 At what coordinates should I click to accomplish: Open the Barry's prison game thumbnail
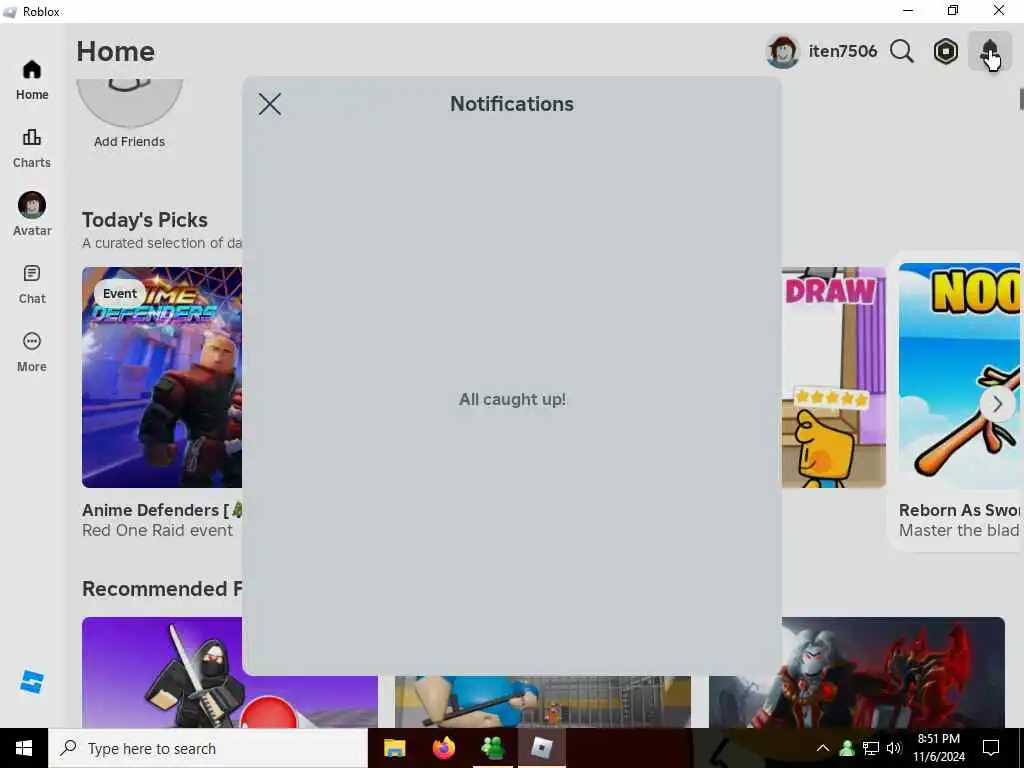[543, 701]
